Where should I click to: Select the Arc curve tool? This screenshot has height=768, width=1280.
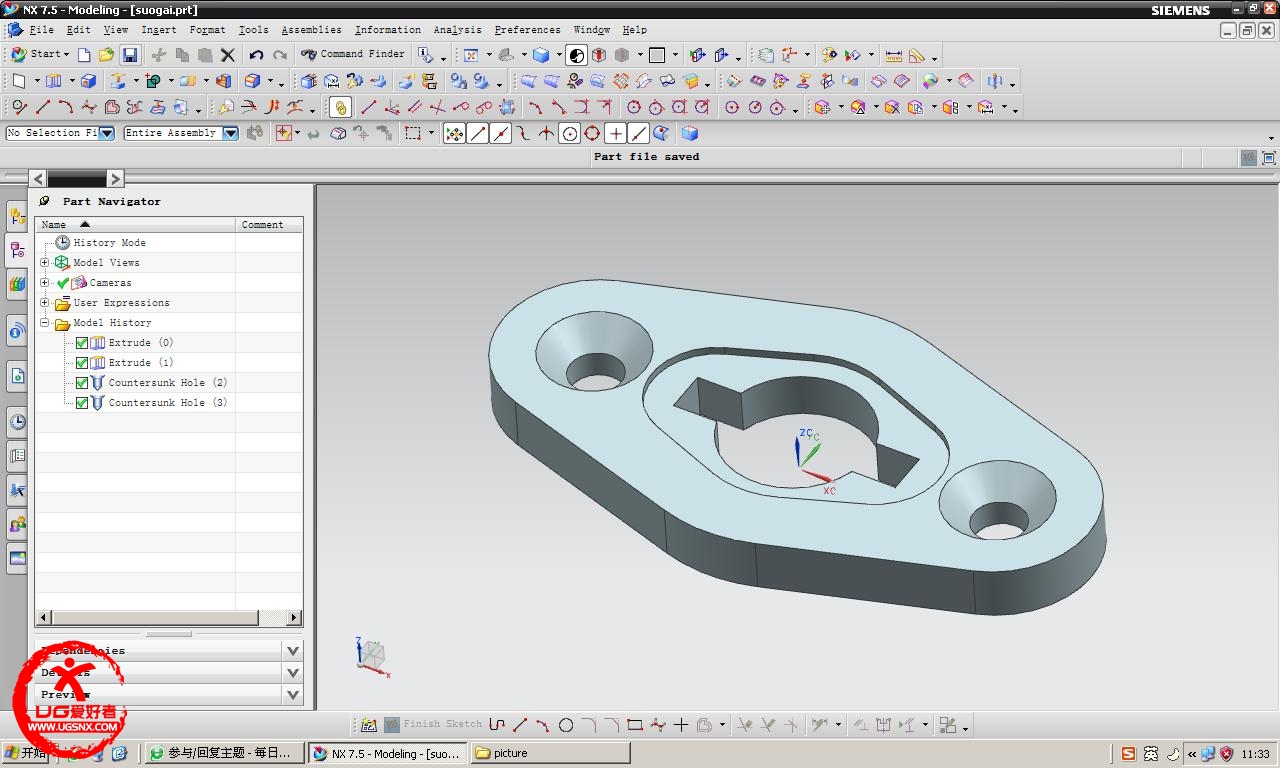tap(66, 107)
